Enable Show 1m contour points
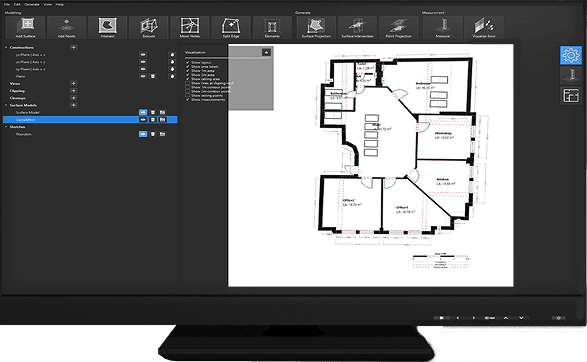587x362 pixels. click(x=188, y=87)
